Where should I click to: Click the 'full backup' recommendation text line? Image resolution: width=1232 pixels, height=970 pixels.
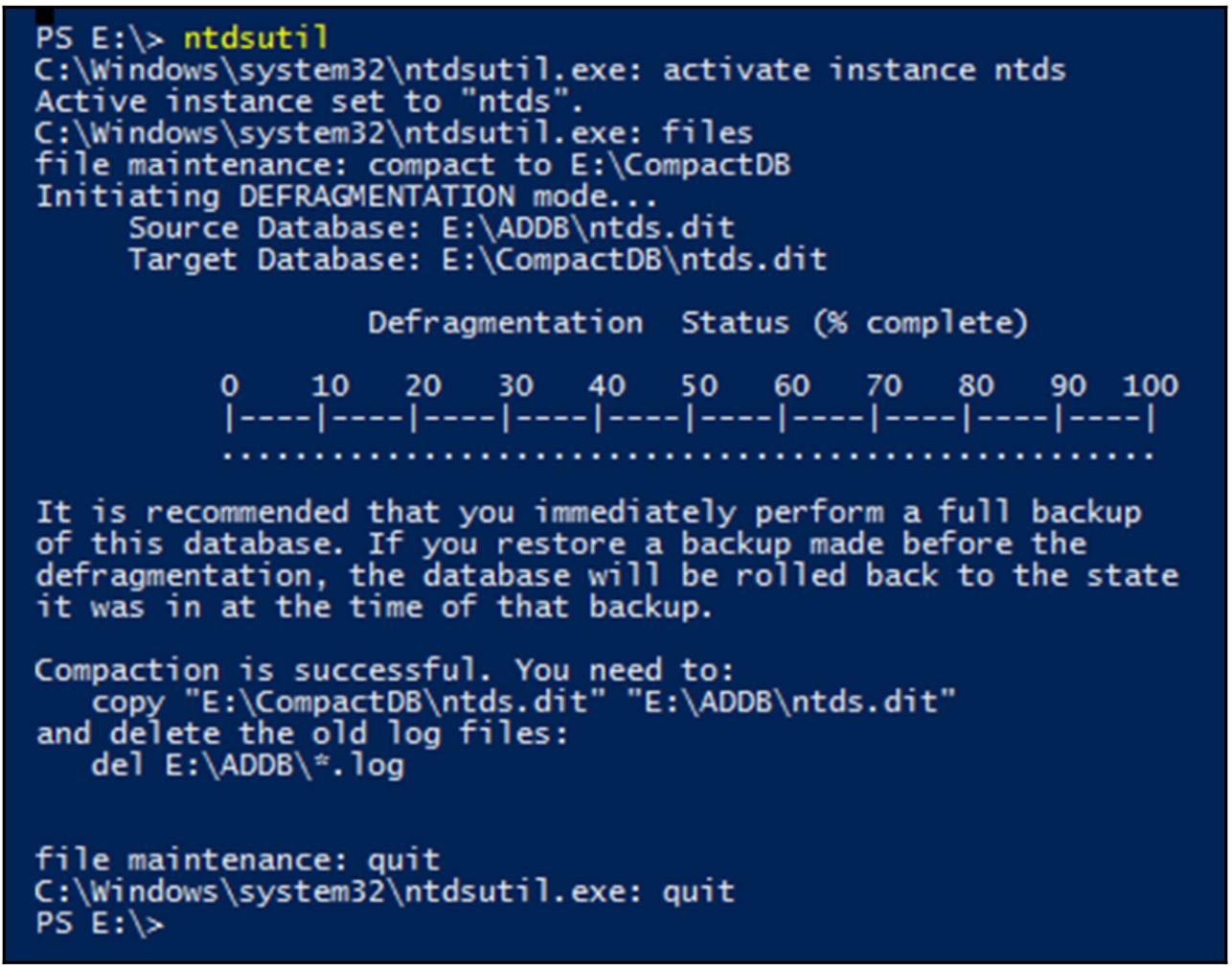tap(588, 513)
